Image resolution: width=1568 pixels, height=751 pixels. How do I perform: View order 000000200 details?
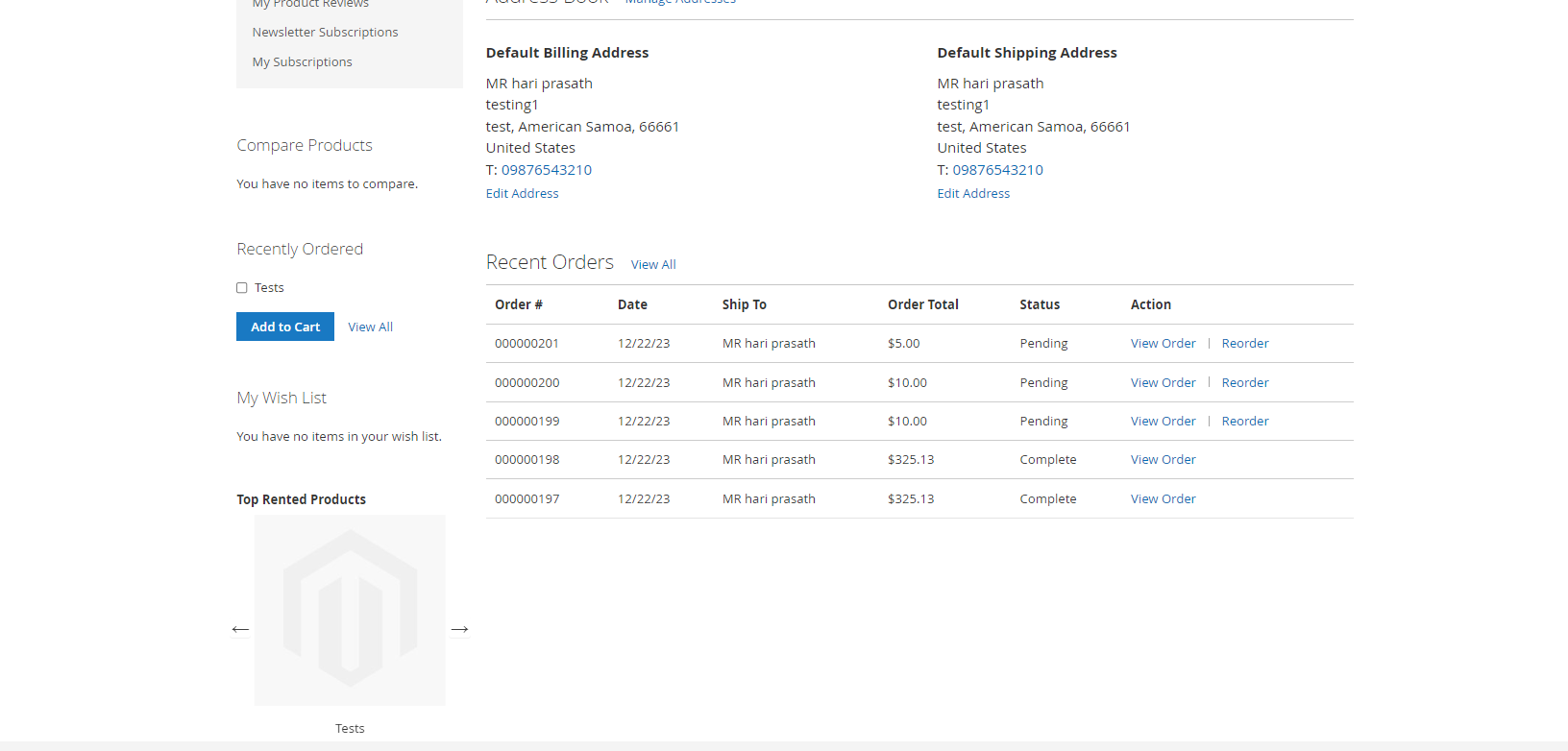1163,382
